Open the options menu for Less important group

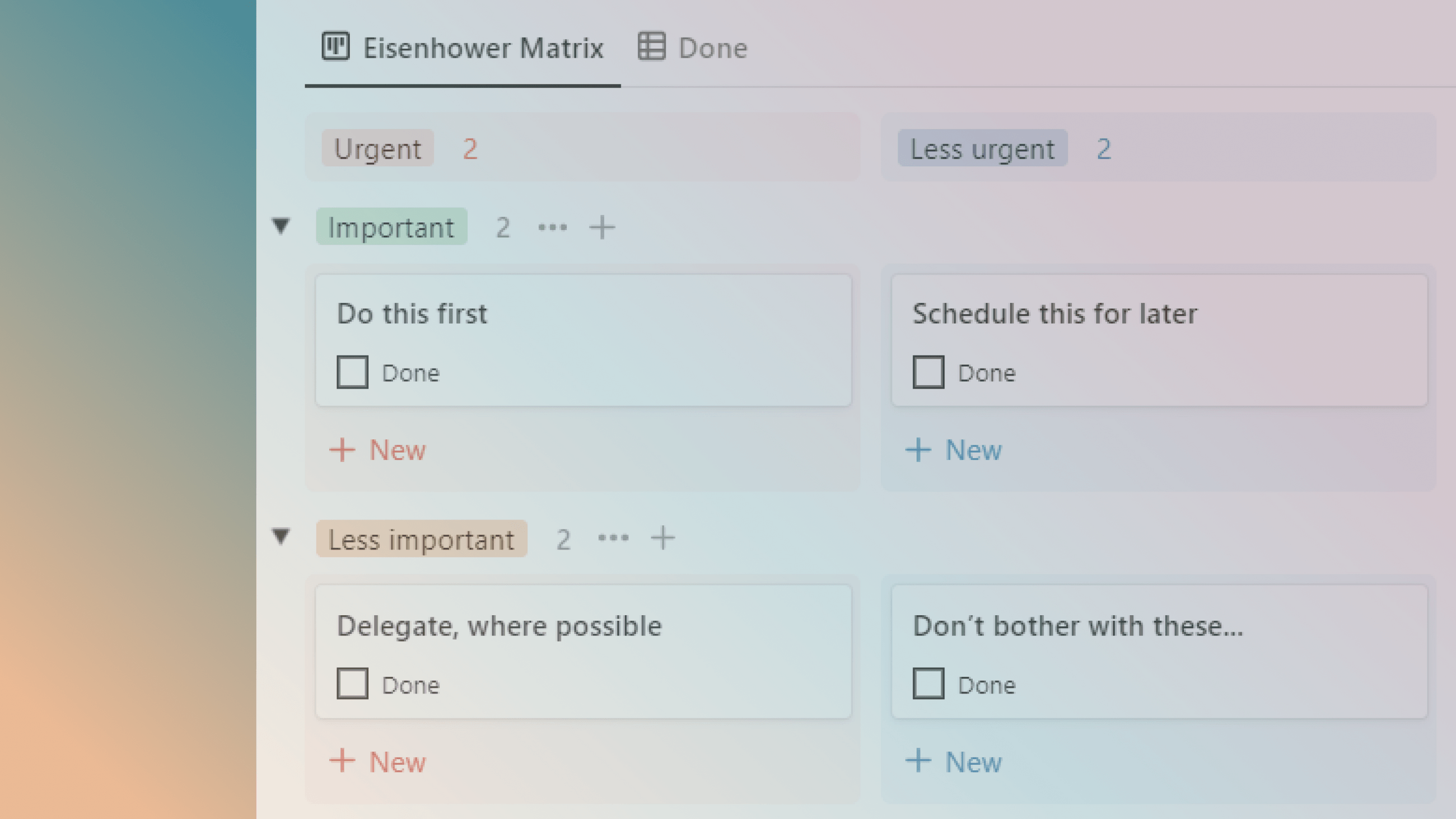[613, 538]
